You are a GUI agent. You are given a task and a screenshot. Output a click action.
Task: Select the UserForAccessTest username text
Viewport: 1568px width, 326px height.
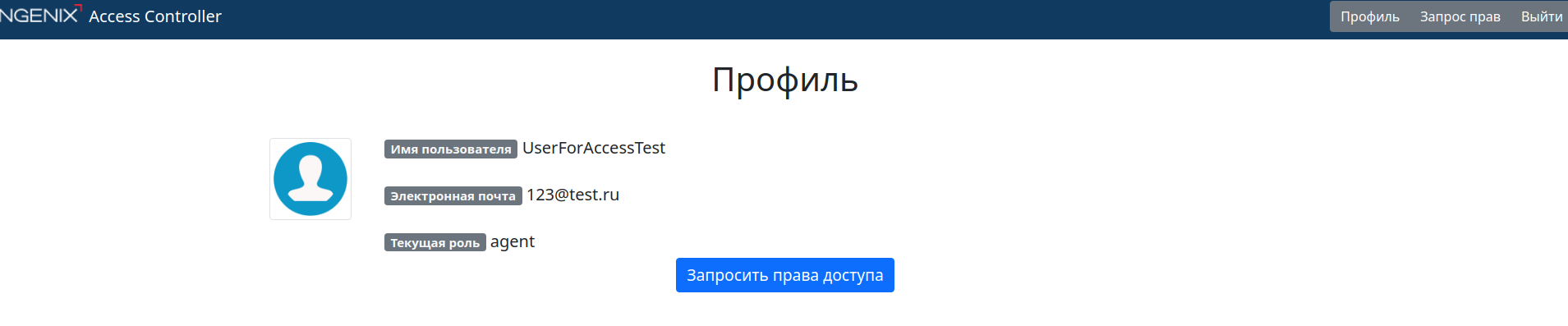pyautogui.click(x=594, y=148)
